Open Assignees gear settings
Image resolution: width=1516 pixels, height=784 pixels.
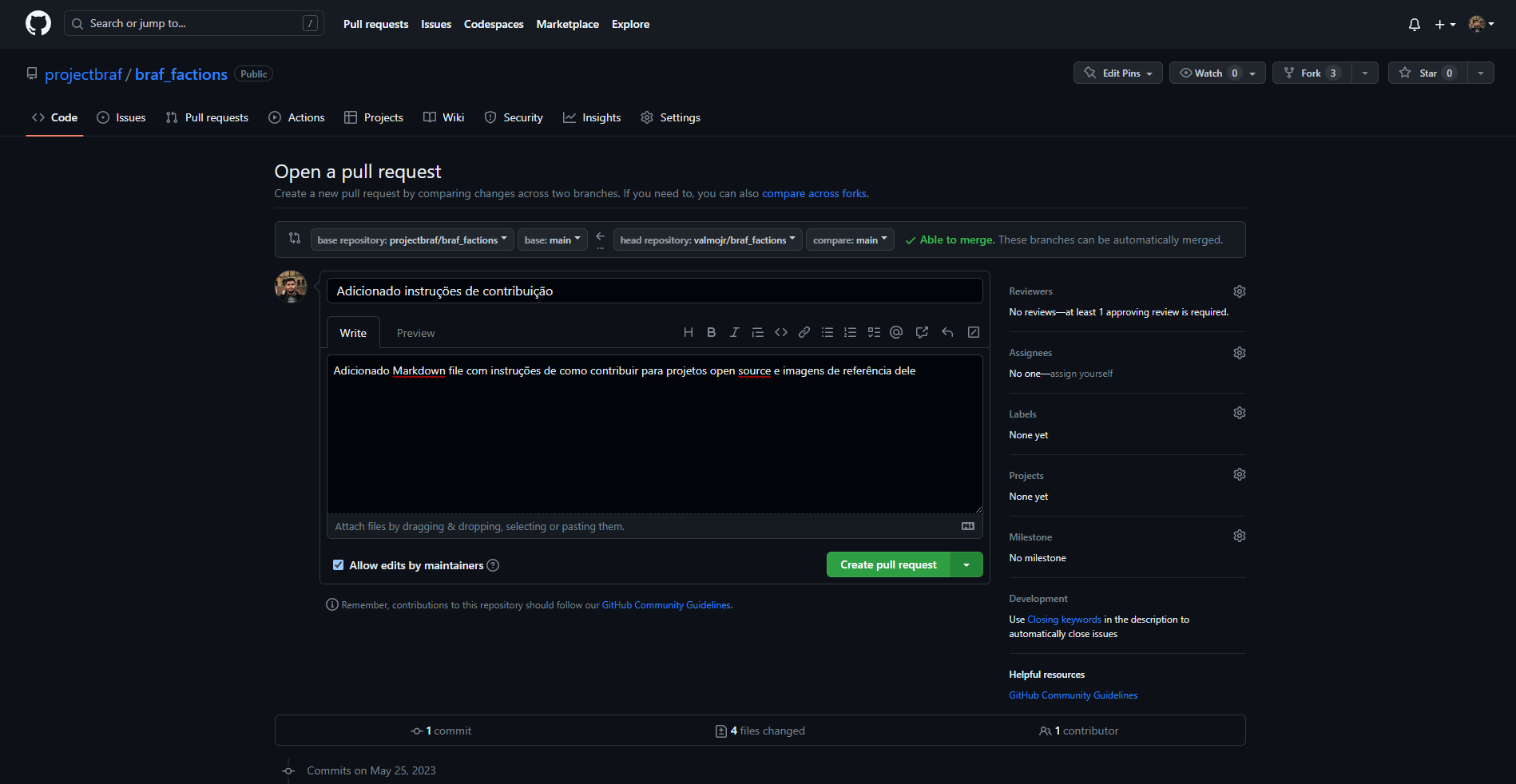(1240, 353)
